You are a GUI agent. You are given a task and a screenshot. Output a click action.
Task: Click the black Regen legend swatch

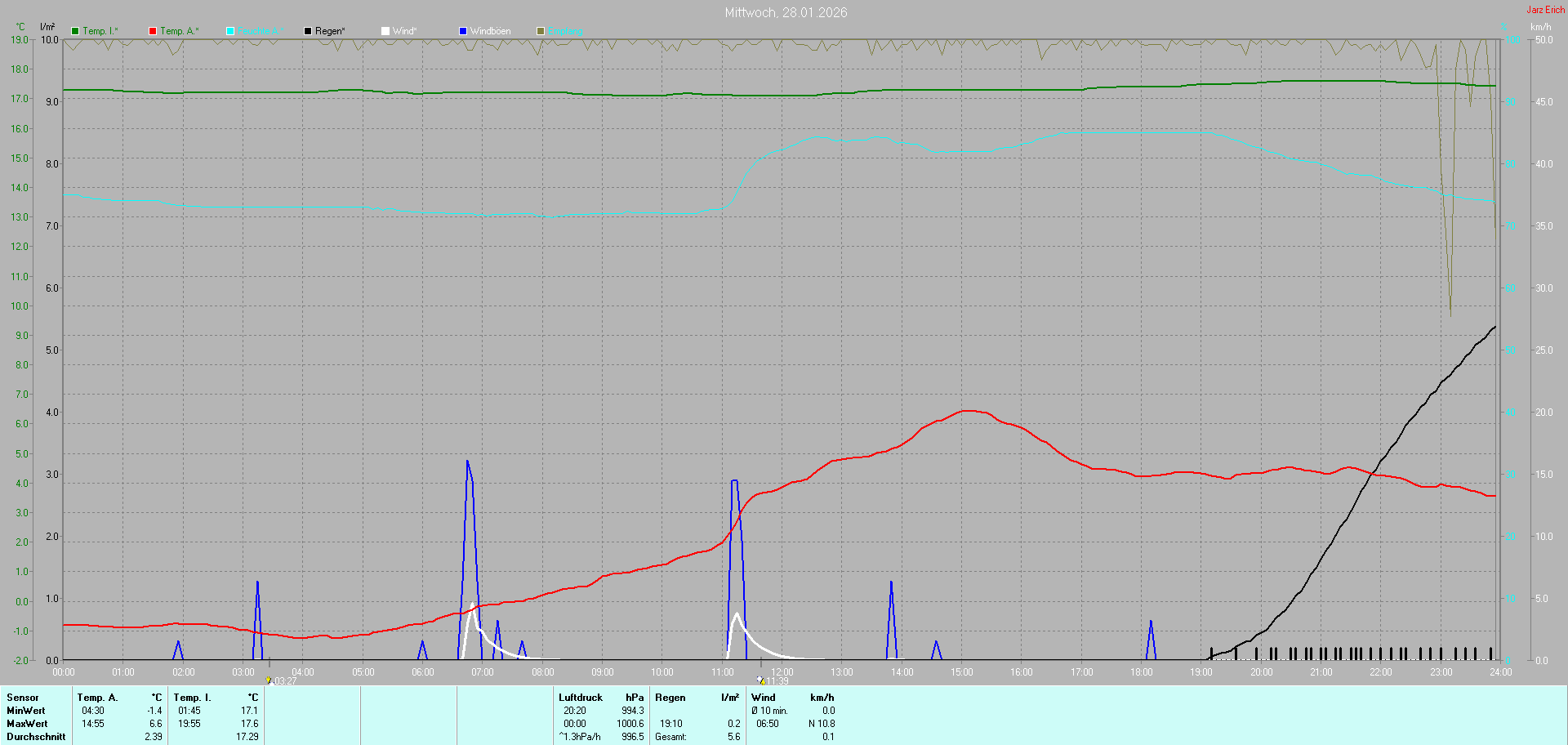(x=308, y=31)
